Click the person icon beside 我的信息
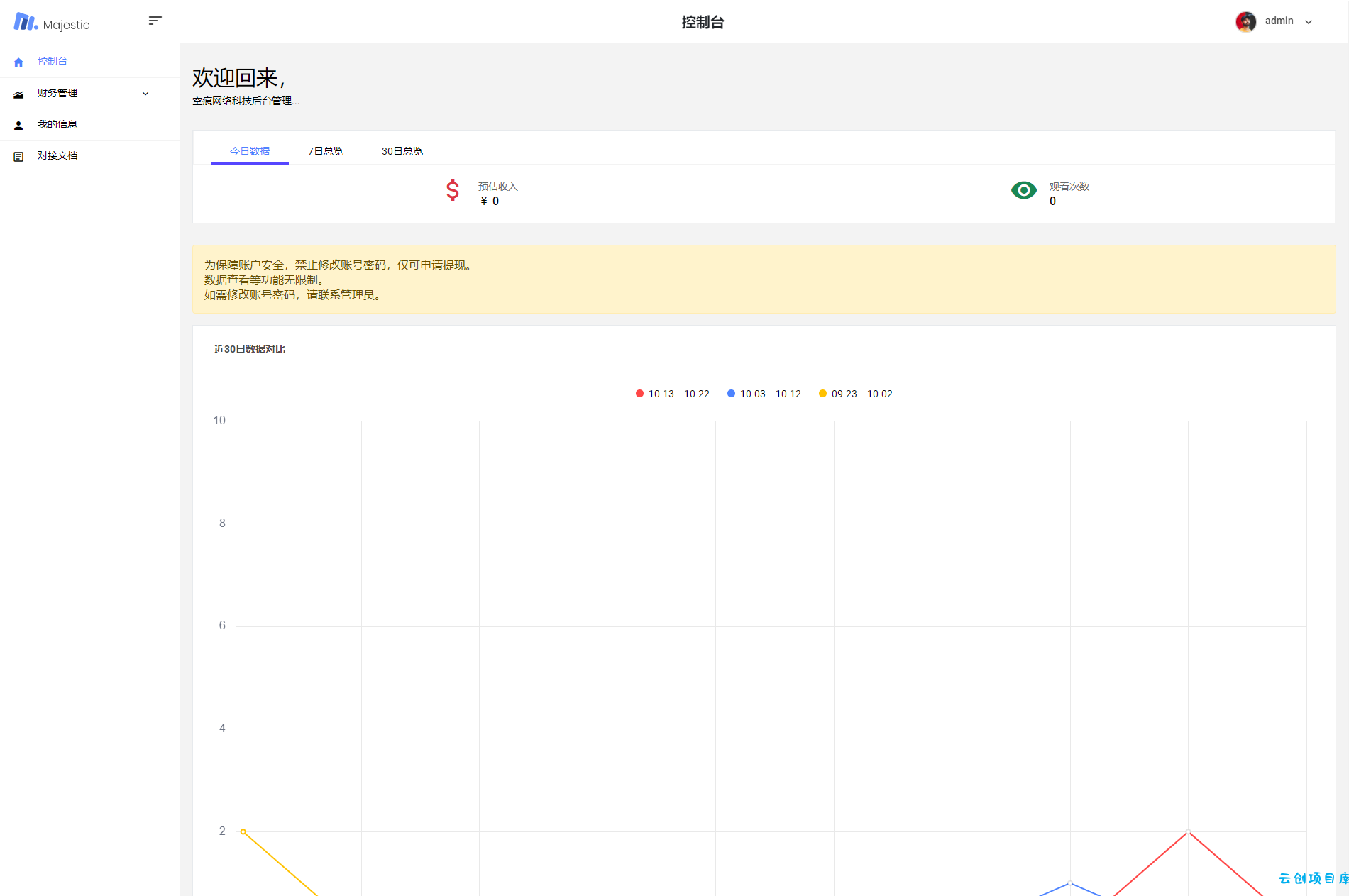The width and height of the screenshot is (1349, 896). (18, 125)
